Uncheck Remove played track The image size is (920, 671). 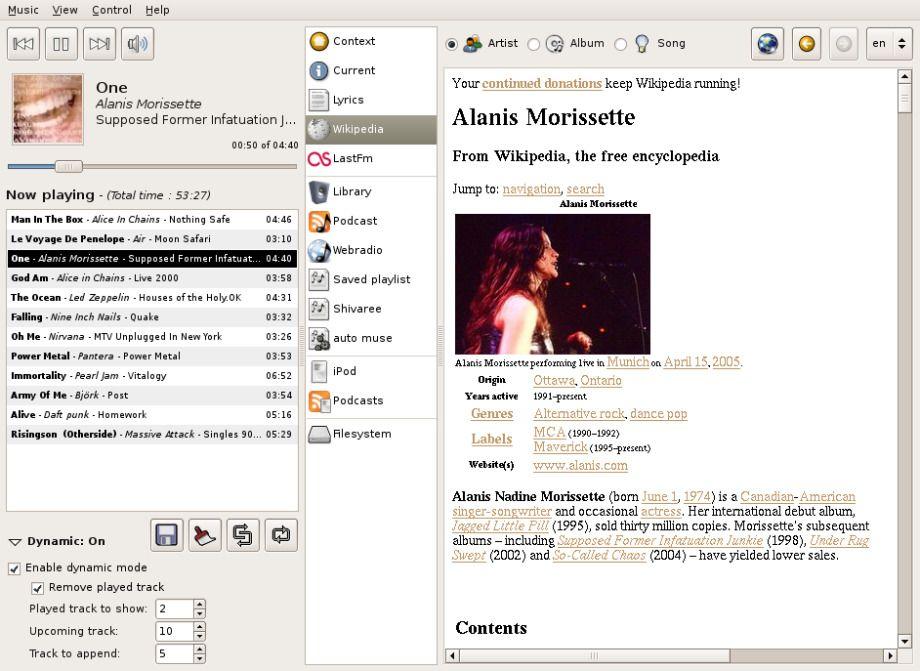(38, 588)
